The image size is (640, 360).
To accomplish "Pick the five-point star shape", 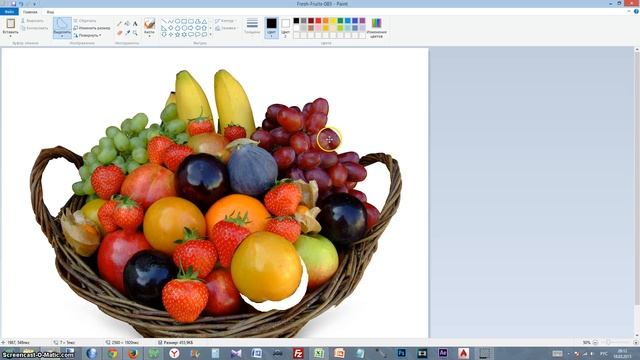I will click(x=178, y=35).
